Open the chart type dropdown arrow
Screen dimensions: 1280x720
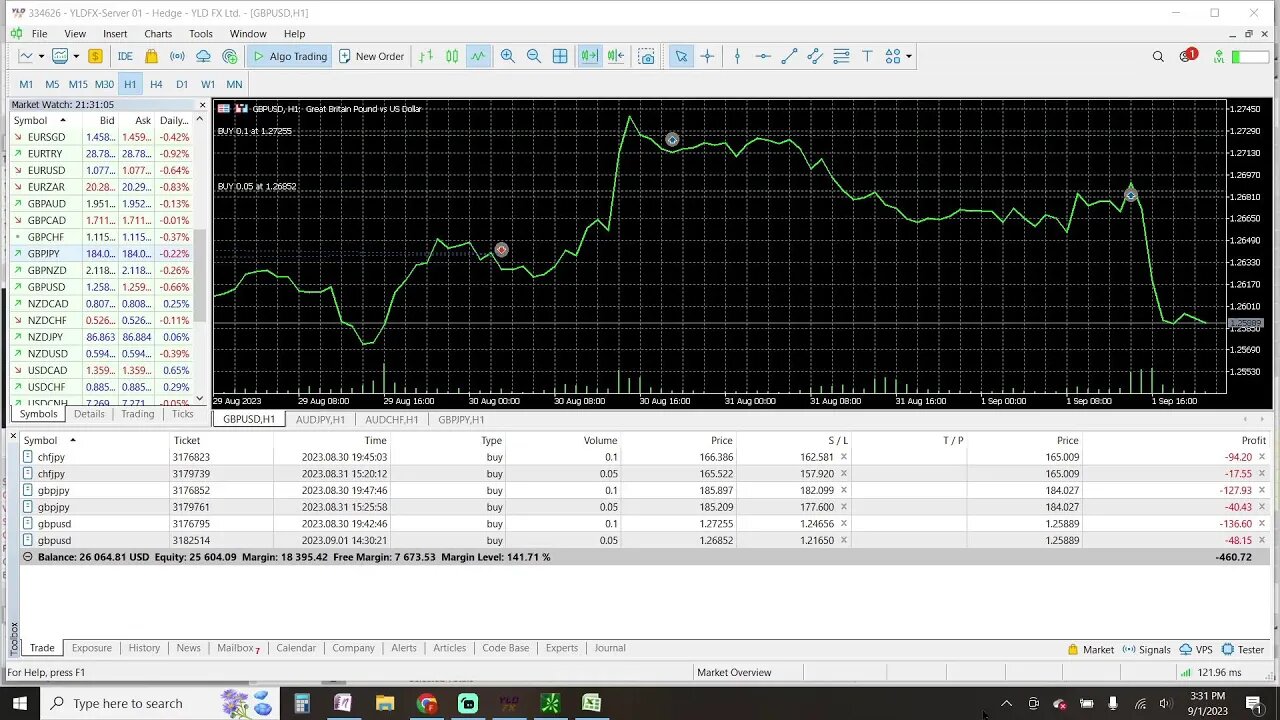coord(41,56)
